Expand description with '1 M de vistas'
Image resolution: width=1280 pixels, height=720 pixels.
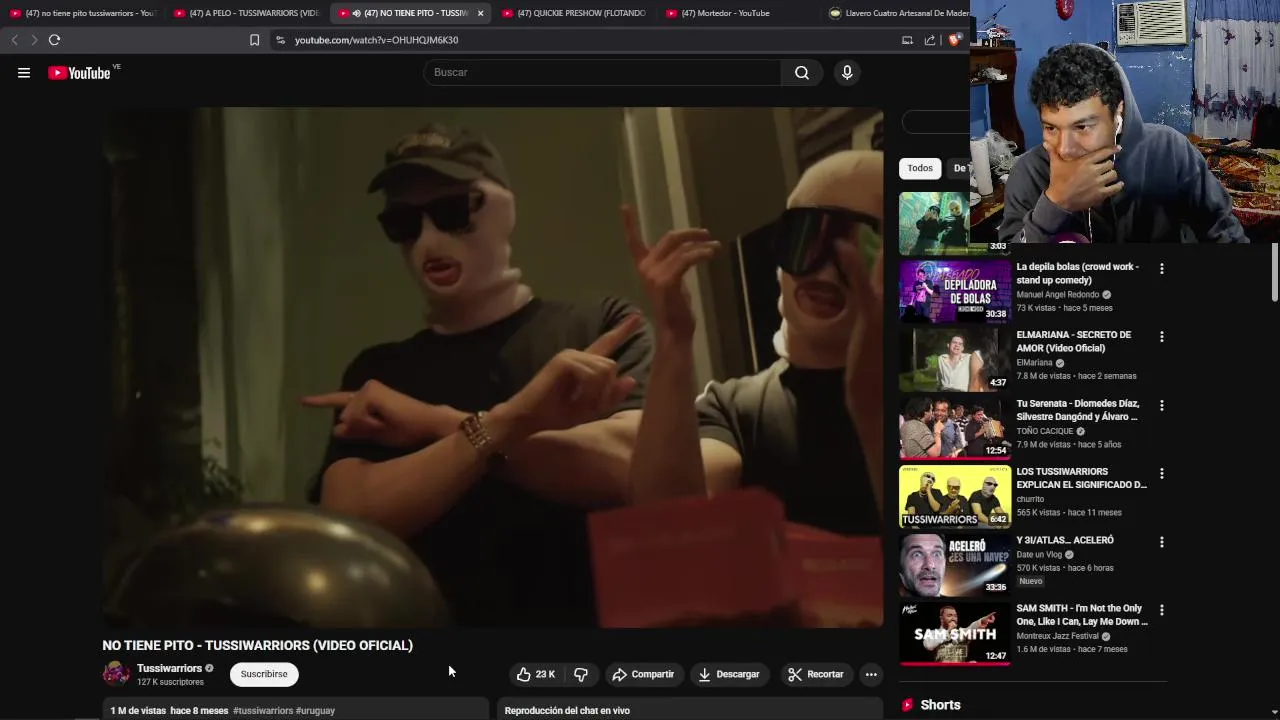pyautogui.click(x=295, y=709)
